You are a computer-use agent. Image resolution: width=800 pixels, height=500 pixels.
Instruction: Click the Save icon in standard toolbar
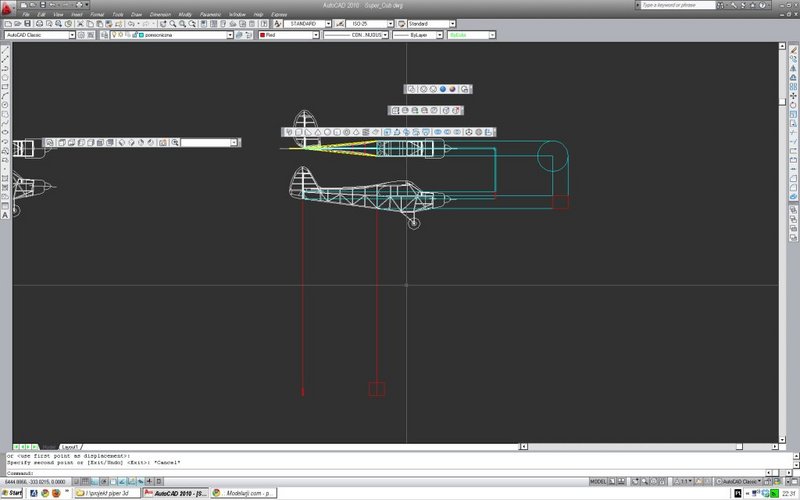(x=28, y=24)
